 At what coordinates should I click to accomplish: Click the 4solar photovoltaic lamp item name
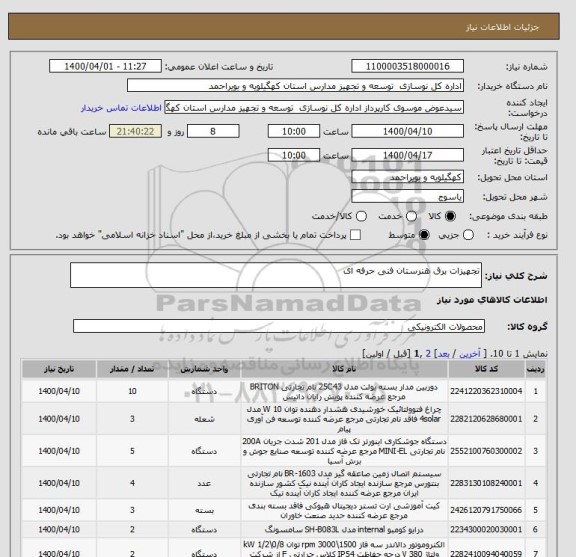point(344,419)
